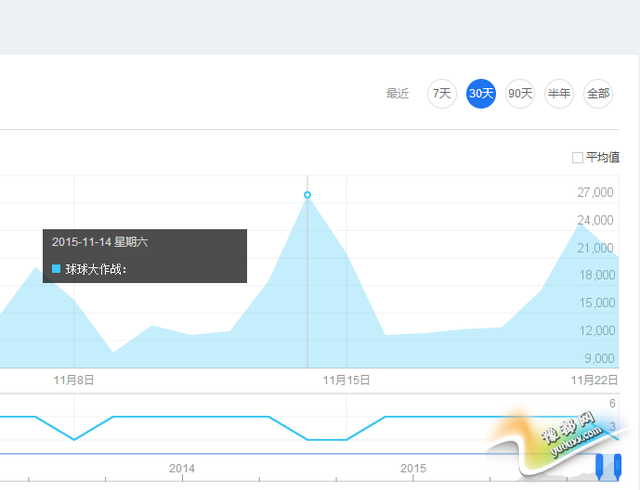
Task: Select the 7天 time range
Action: 441,94
